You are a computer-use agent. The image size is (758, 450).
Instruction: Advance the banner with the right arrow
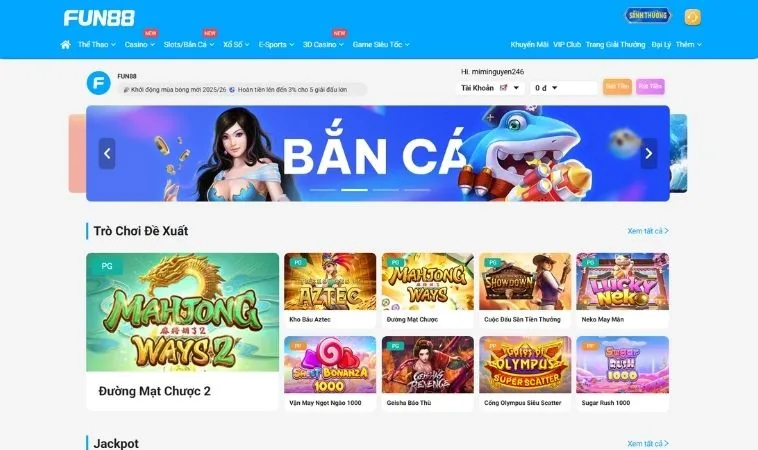click(649, 154)
